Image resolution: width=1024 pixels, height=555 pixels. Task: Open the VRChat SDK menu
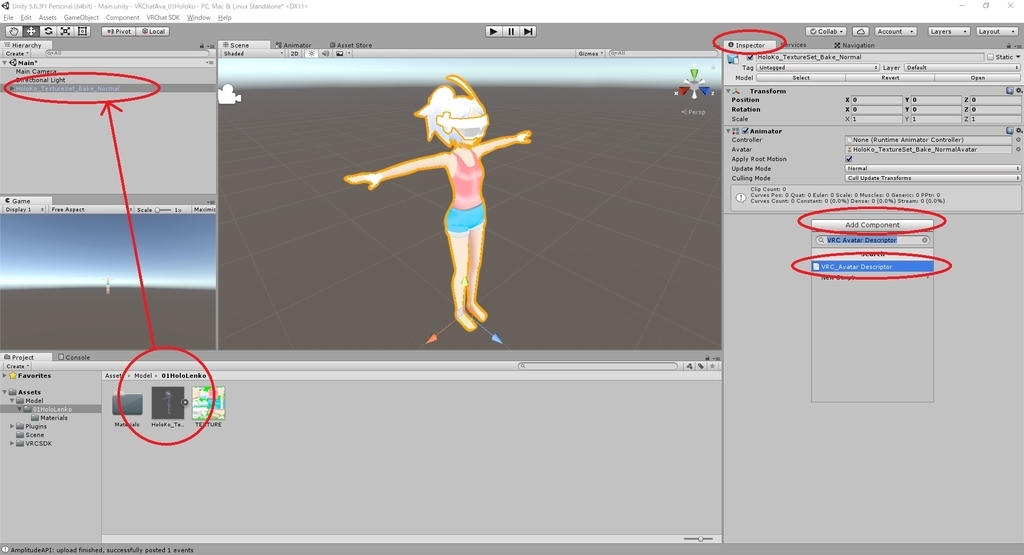(x=163, y=18)
